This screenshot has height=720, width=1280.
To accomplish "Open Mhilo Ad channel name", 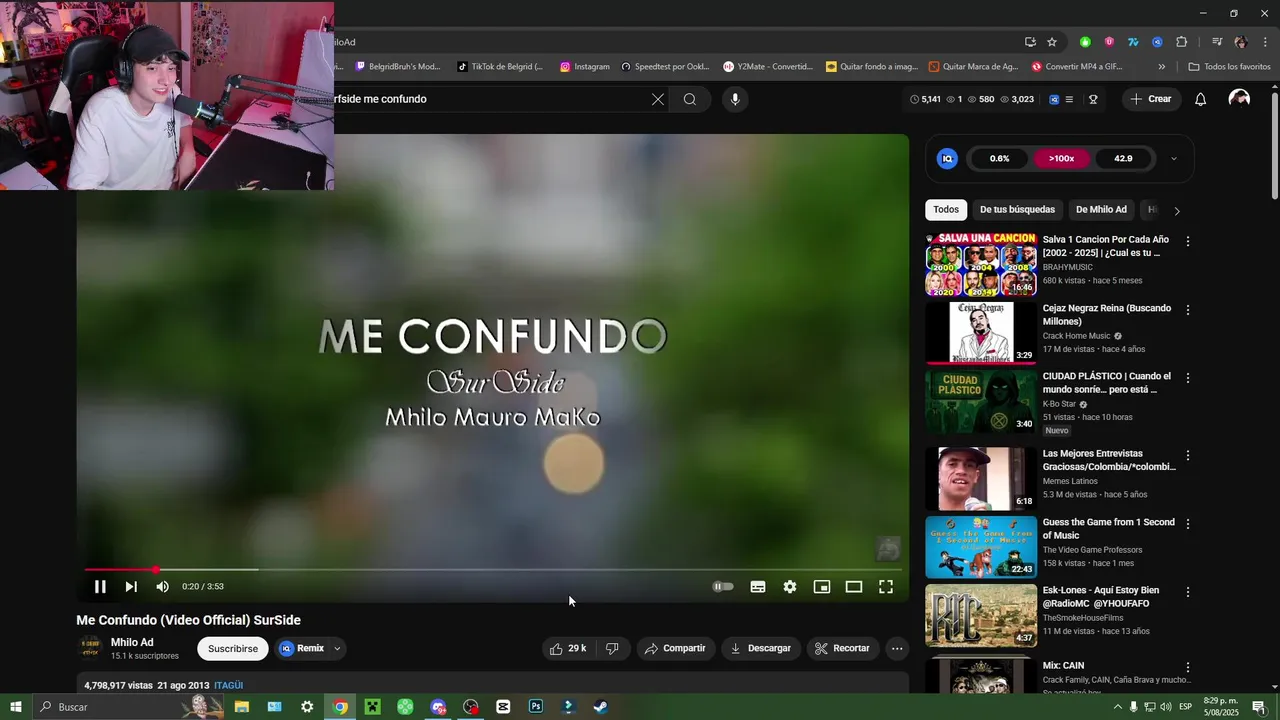I will click(132, 643).
